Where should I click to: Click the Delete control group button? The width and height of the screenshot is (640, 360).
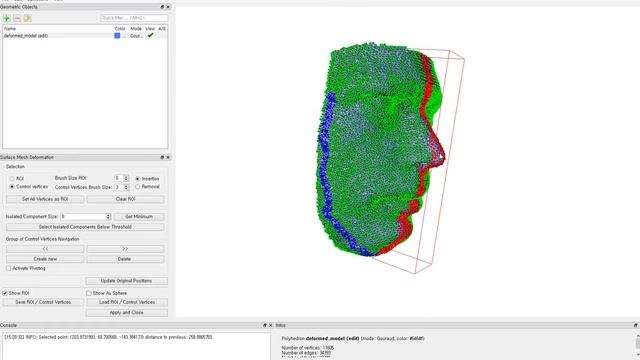125,259
